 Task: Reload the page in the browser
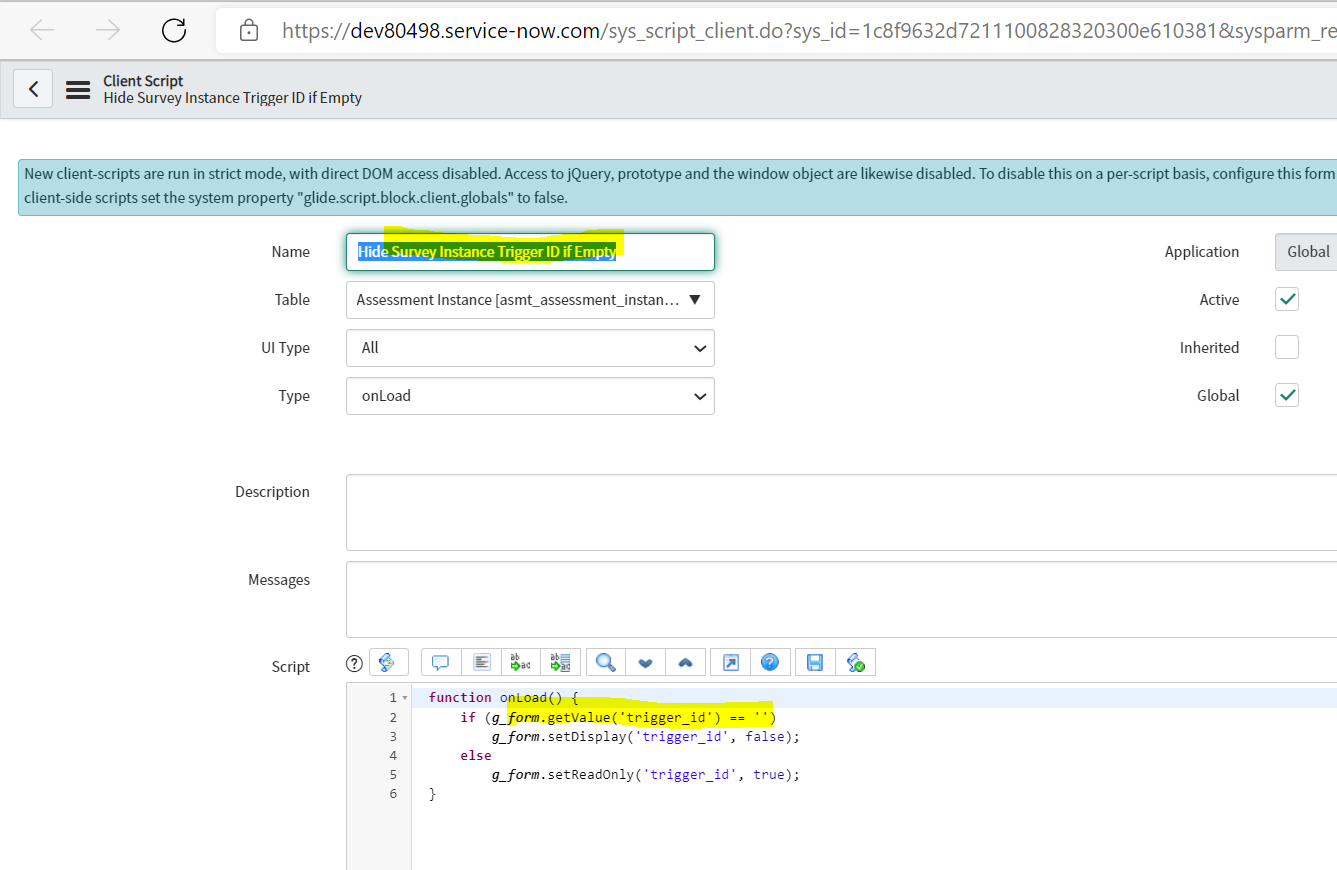(174, 31)
